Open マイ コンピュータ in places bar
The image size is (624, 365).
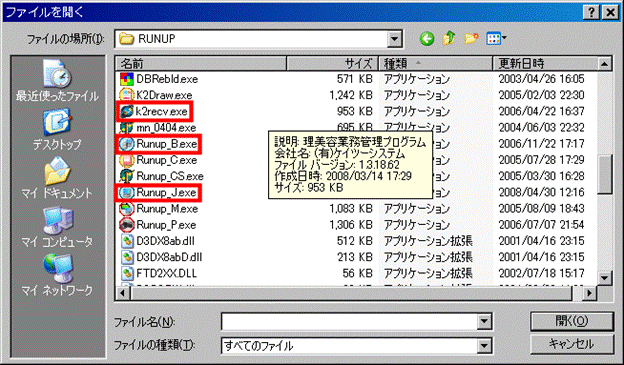(57, 226)
